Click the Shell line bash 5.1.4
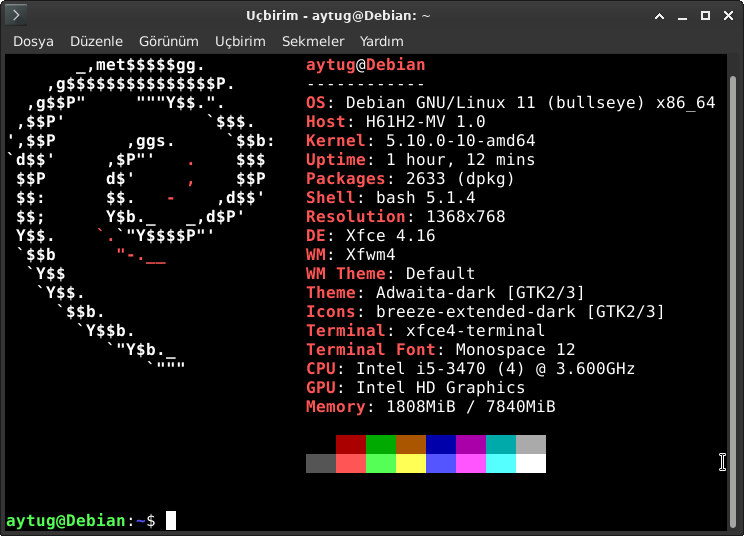The width and height of the screenshot is (744, 536). (x=391, y=197)
